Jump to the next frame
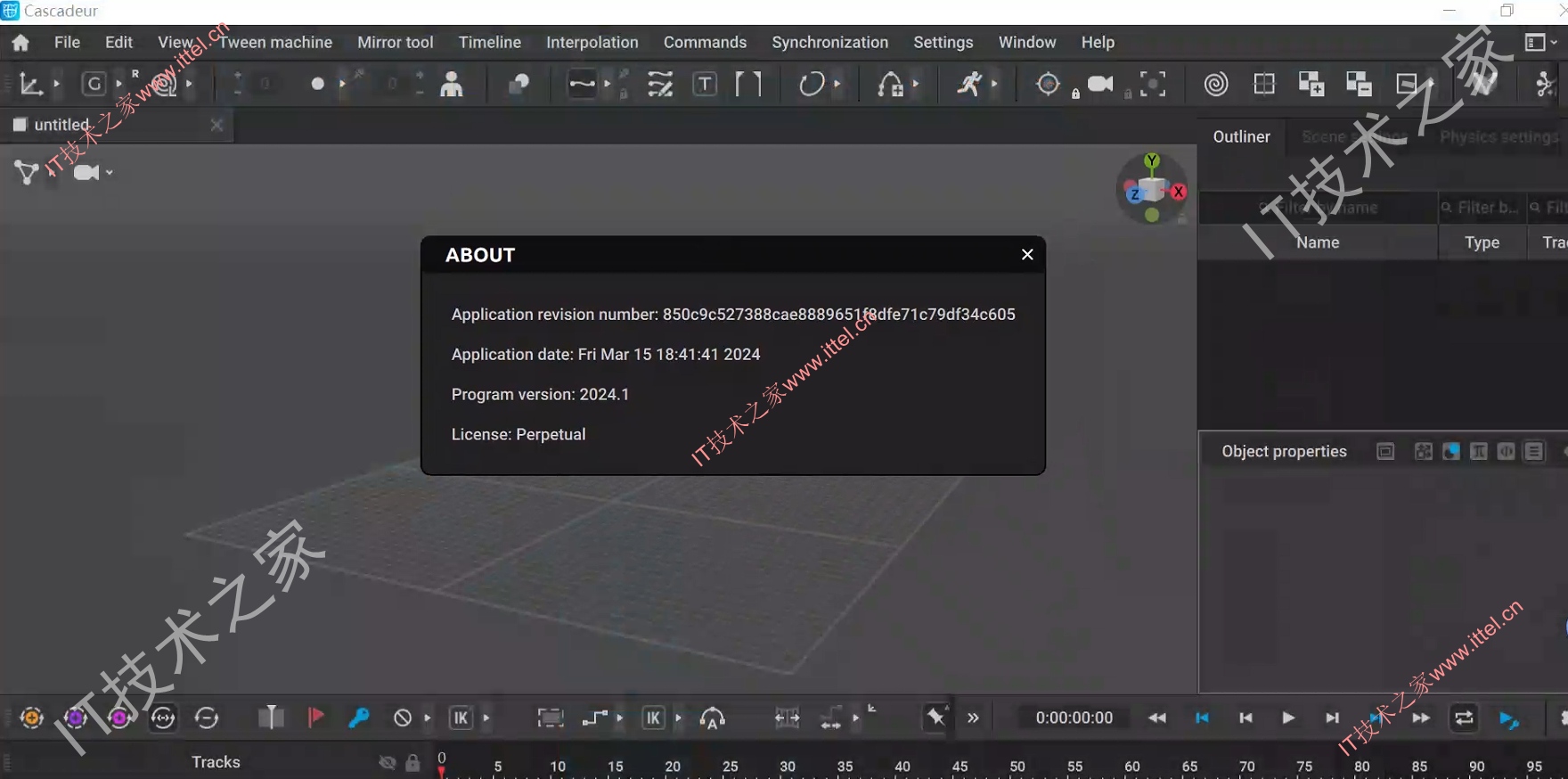The height and width of the screenshot is (779, 1568). (1332, 717)
